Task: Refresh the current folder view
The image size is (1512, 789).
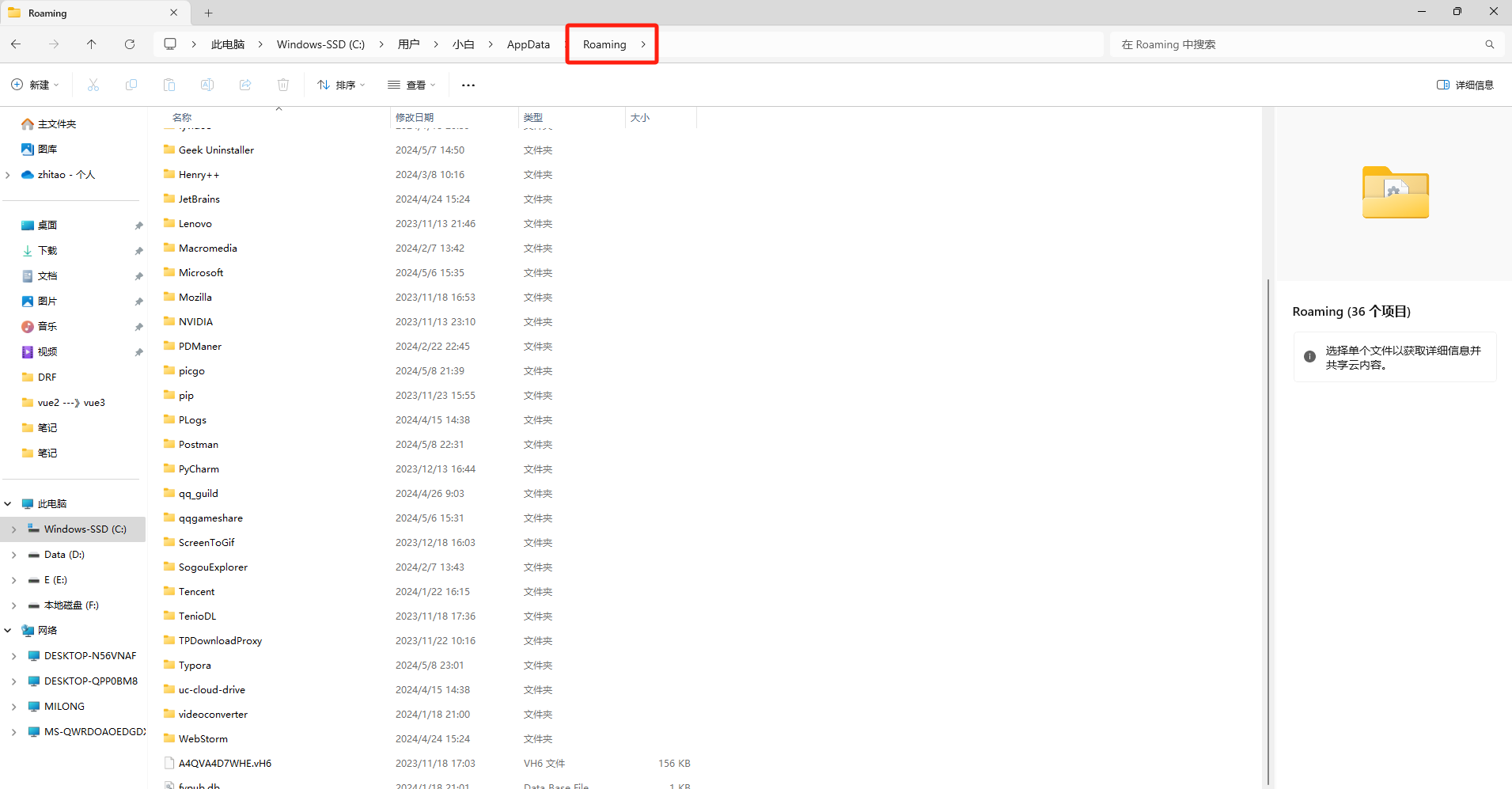Action: click(x=130, y=44)
